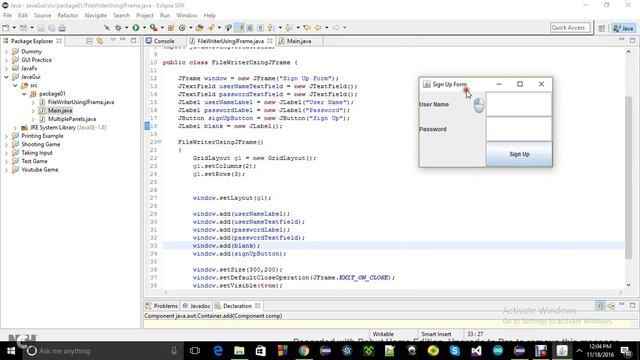Open File Explorer from the taskbar

coord(239,351)
